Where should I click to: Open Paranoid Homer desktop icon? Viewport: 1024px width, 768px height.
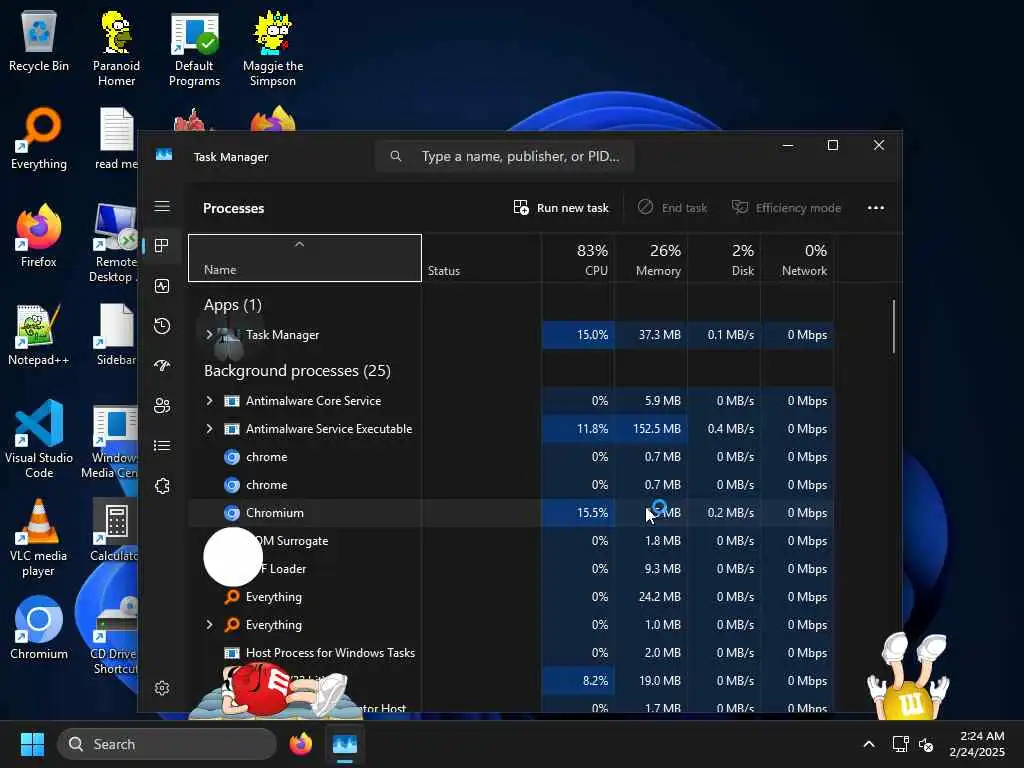(116, 49)
